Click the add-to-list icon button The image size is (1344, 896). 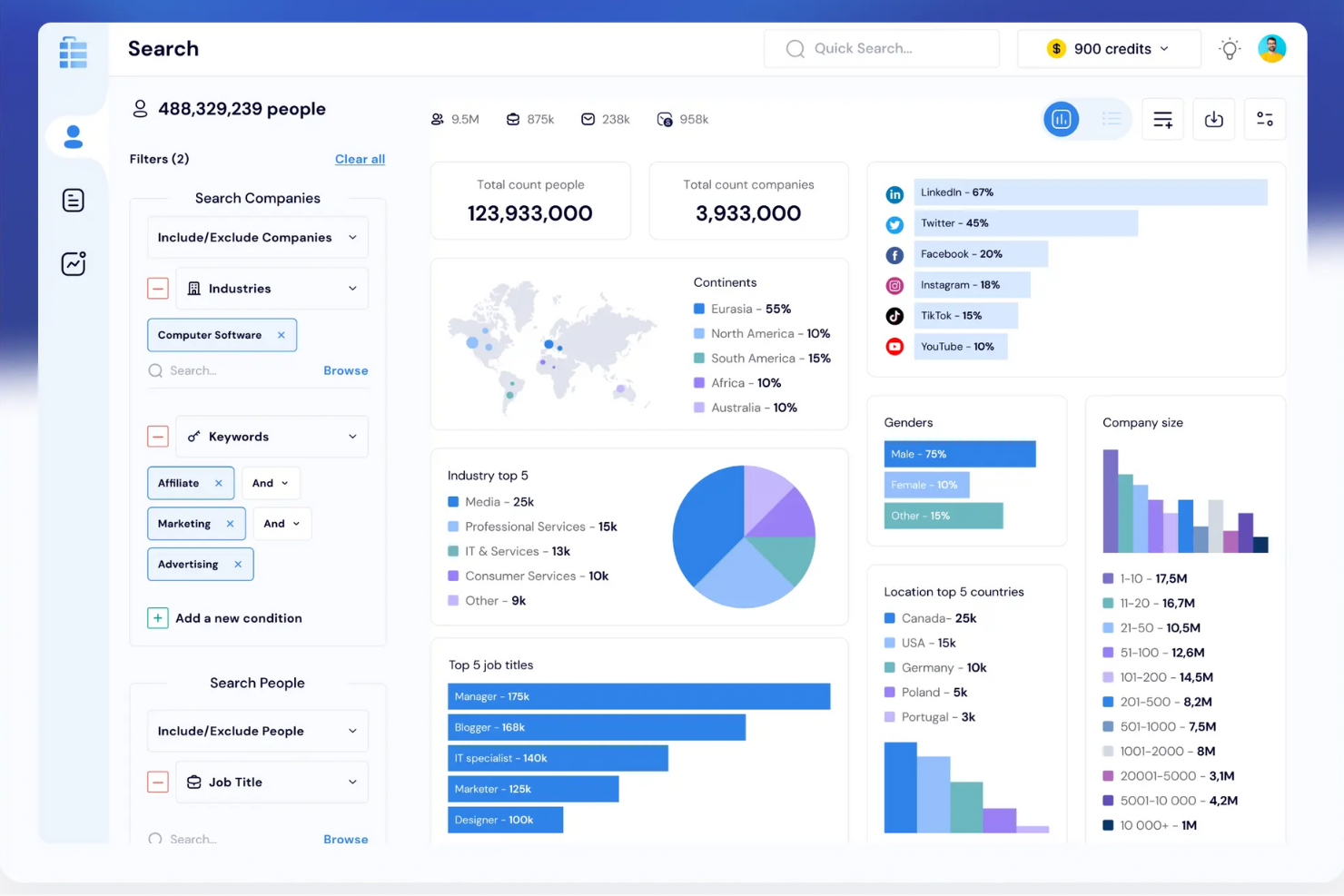click(1162, 119)
